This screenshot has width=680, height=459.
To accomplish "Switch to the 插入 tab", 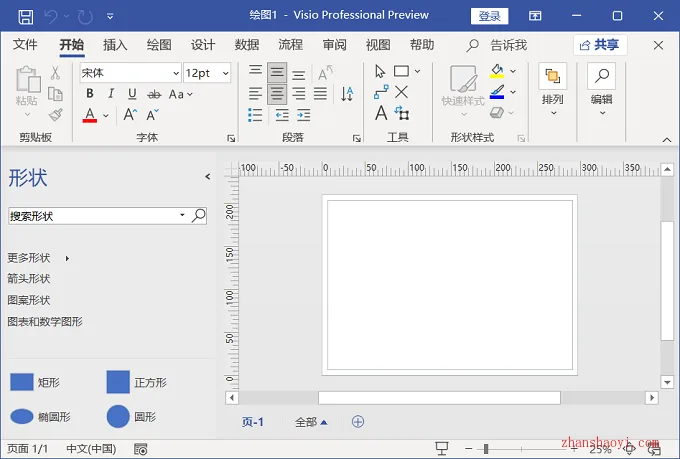I will point(115,44).
